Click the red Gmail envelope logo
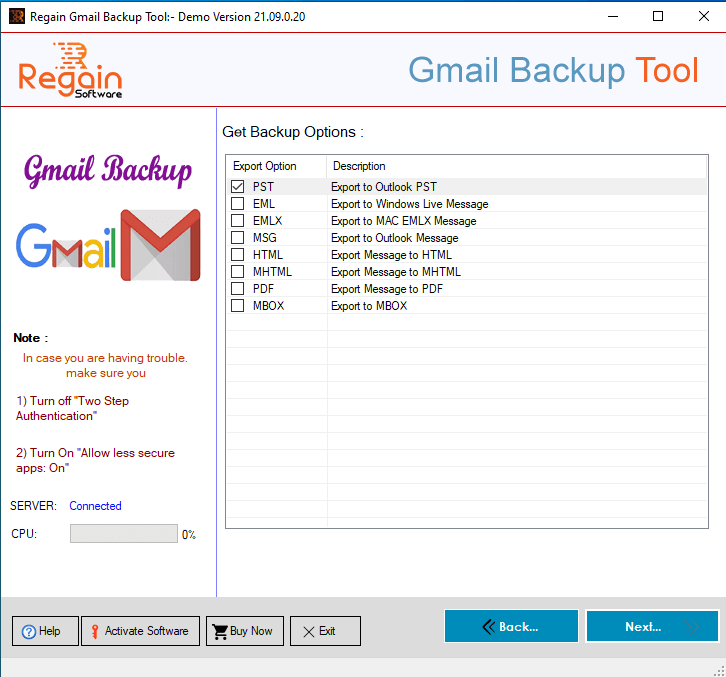726x677 pixels. [160, 245]
